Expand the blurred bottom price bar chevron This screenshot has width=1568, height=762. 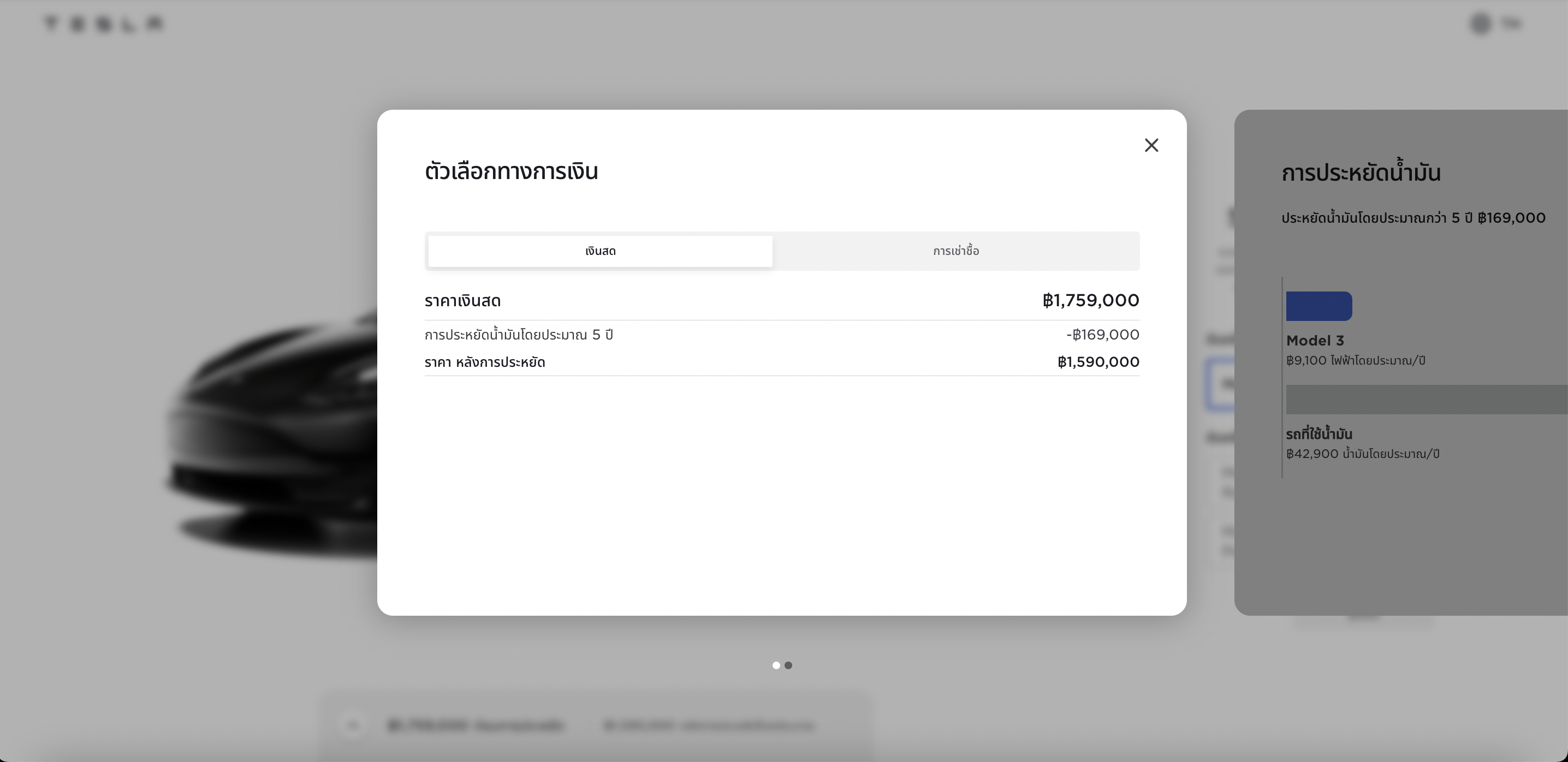click(x=353, y=725)
